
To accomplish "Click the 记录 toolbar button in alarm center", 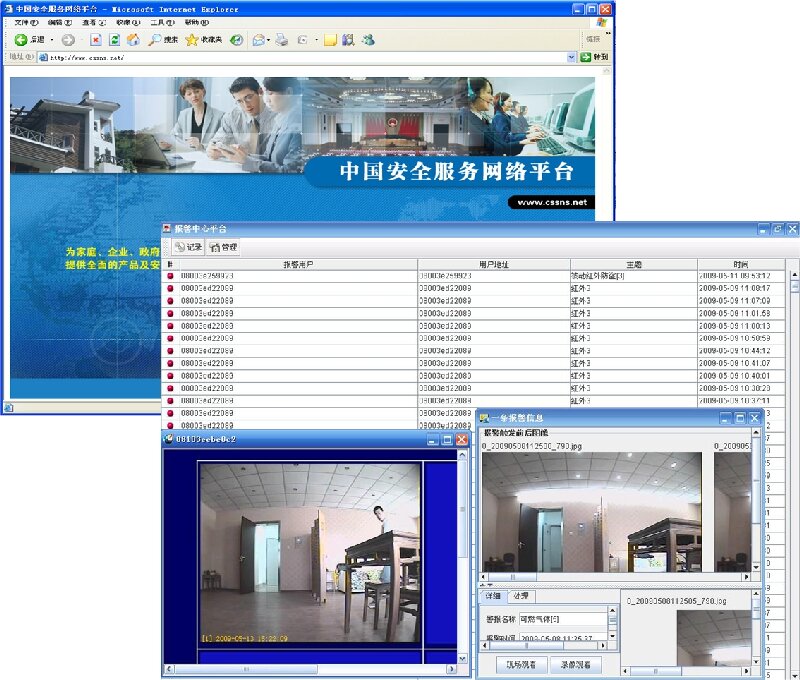I will (x=188, y=246).
